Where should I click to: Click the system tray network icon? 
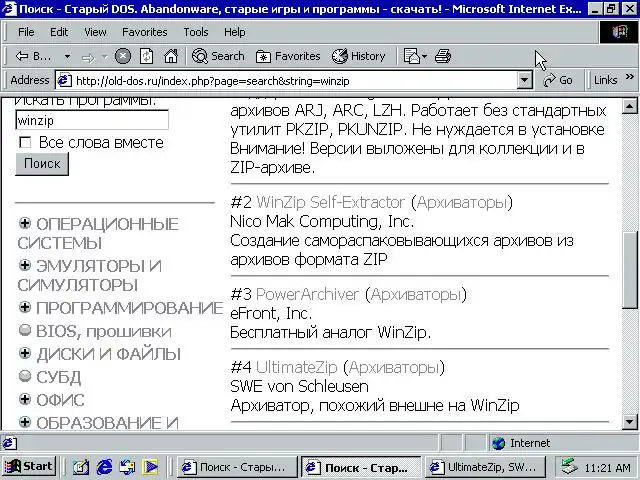click(x=569, y=467)
